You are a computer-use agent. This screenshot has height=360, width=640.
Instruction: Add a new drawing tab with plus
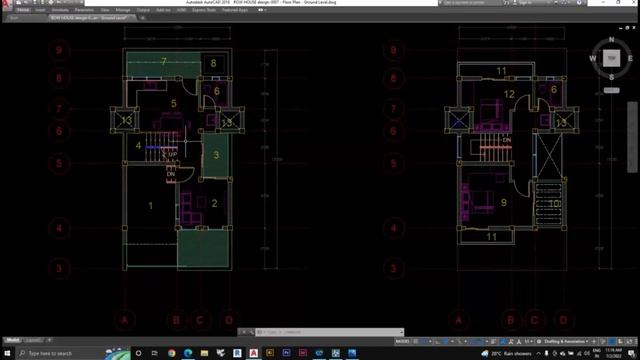click(142, 18)
